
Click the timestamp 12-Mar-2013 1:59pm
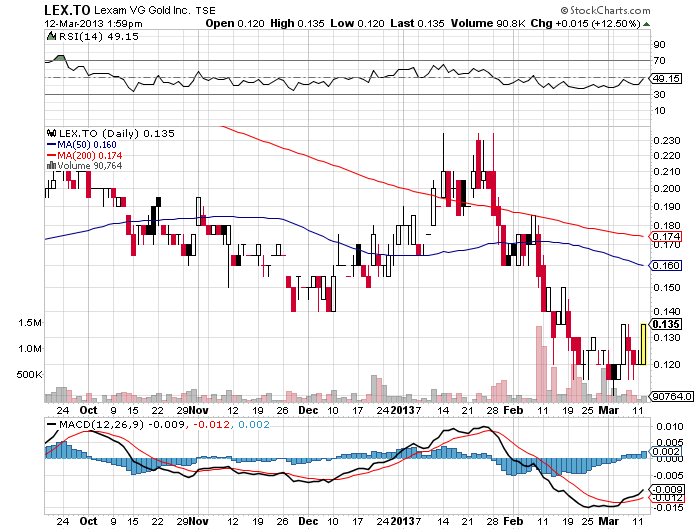[93, 24]
